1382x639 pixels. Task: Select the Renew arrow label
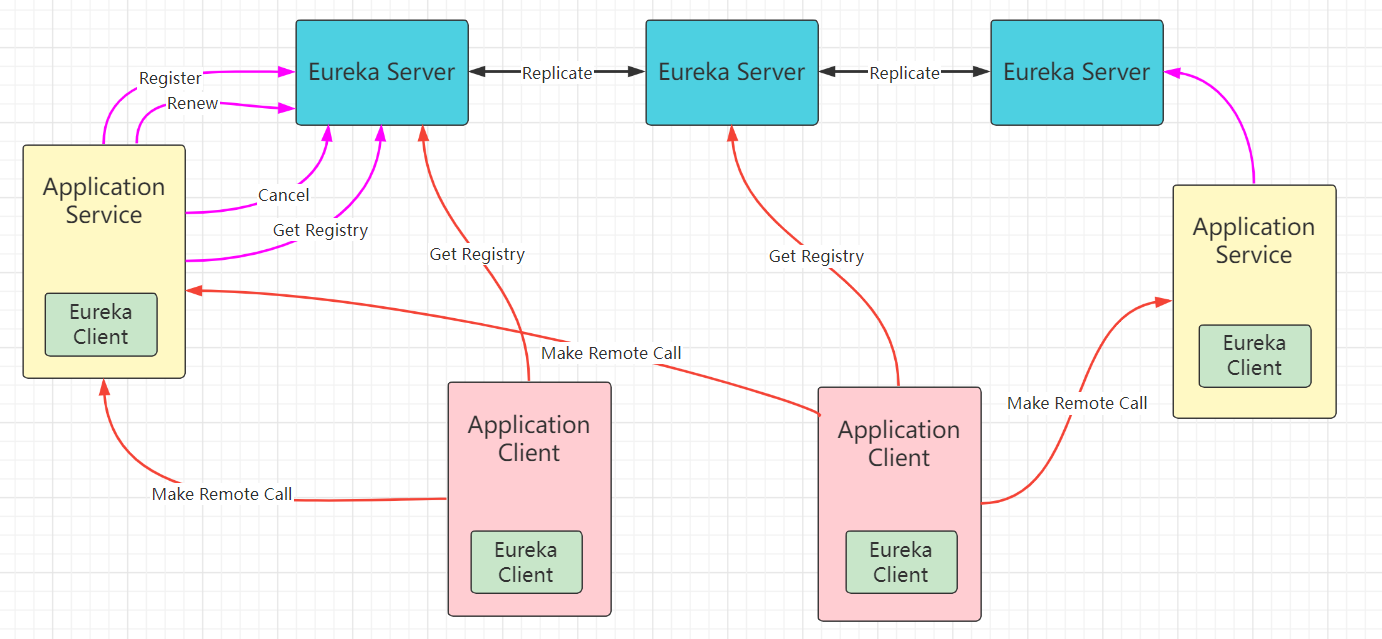click(x=192, y=104)
